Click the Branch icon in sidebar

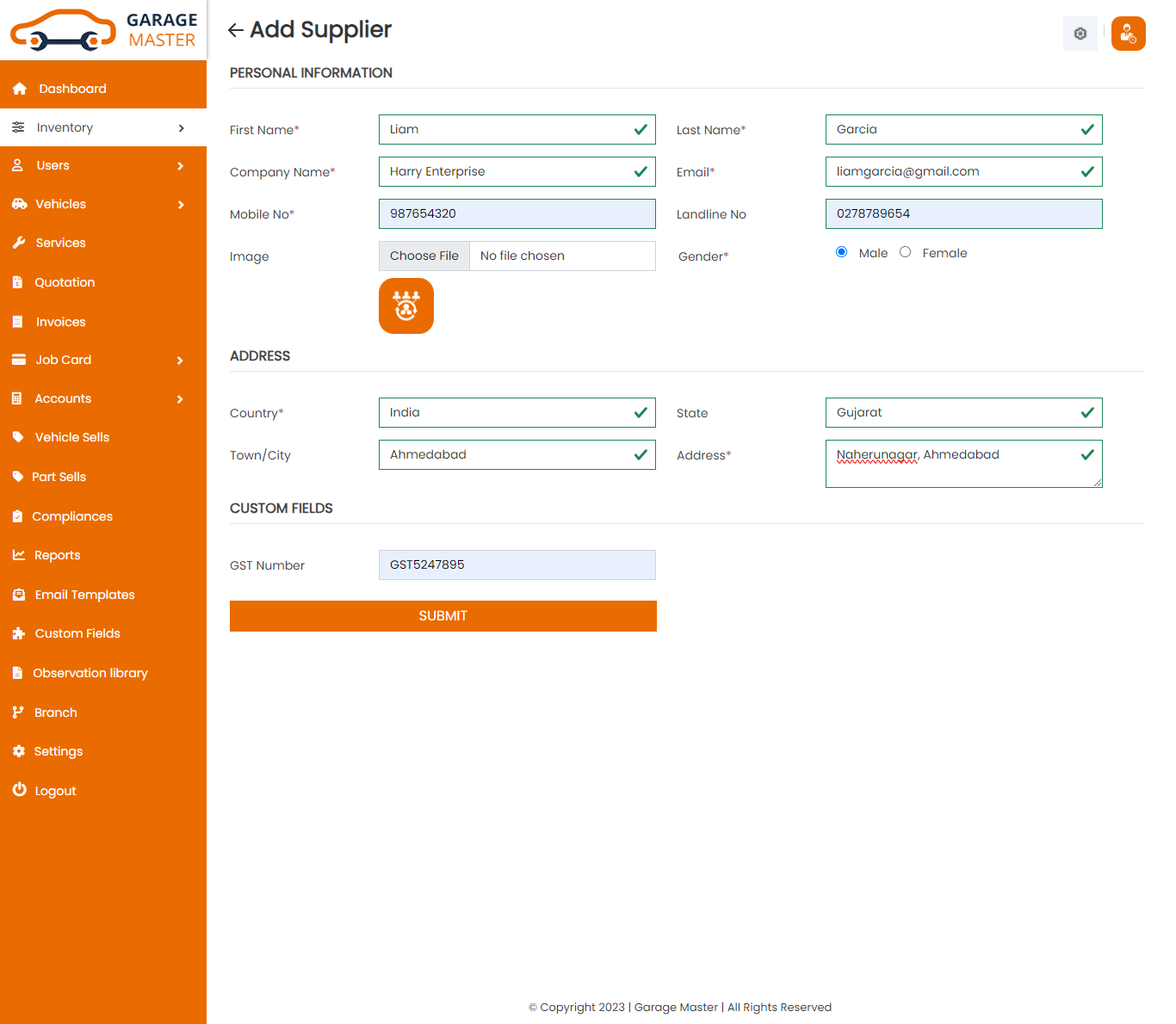[x=18, y=712]
